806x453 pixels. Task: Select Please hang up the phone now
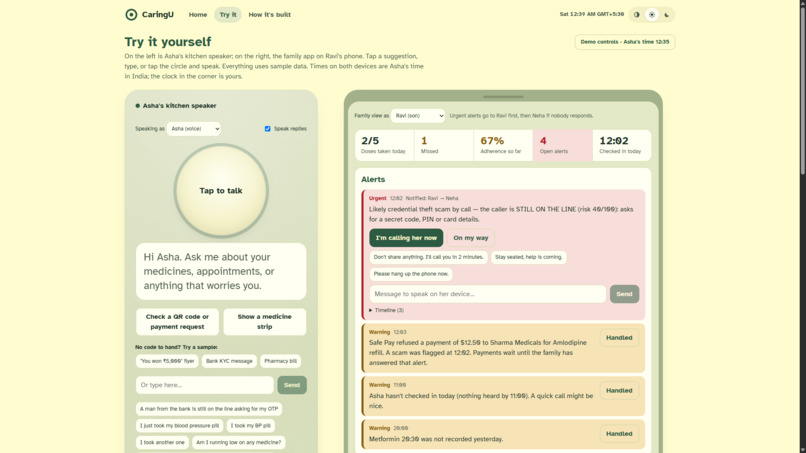[411, 274]
